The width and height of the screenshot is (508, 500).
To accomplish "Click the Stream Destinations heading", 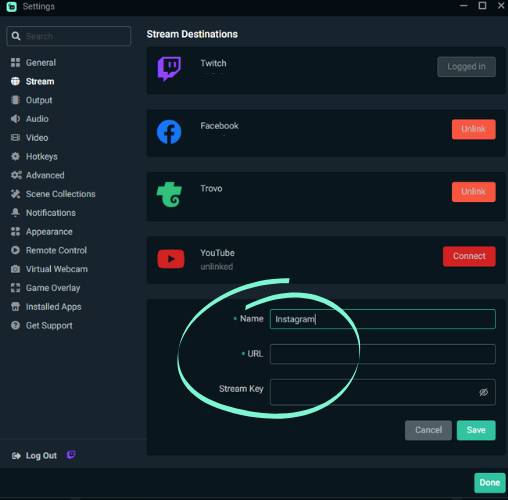I will 192,34.
